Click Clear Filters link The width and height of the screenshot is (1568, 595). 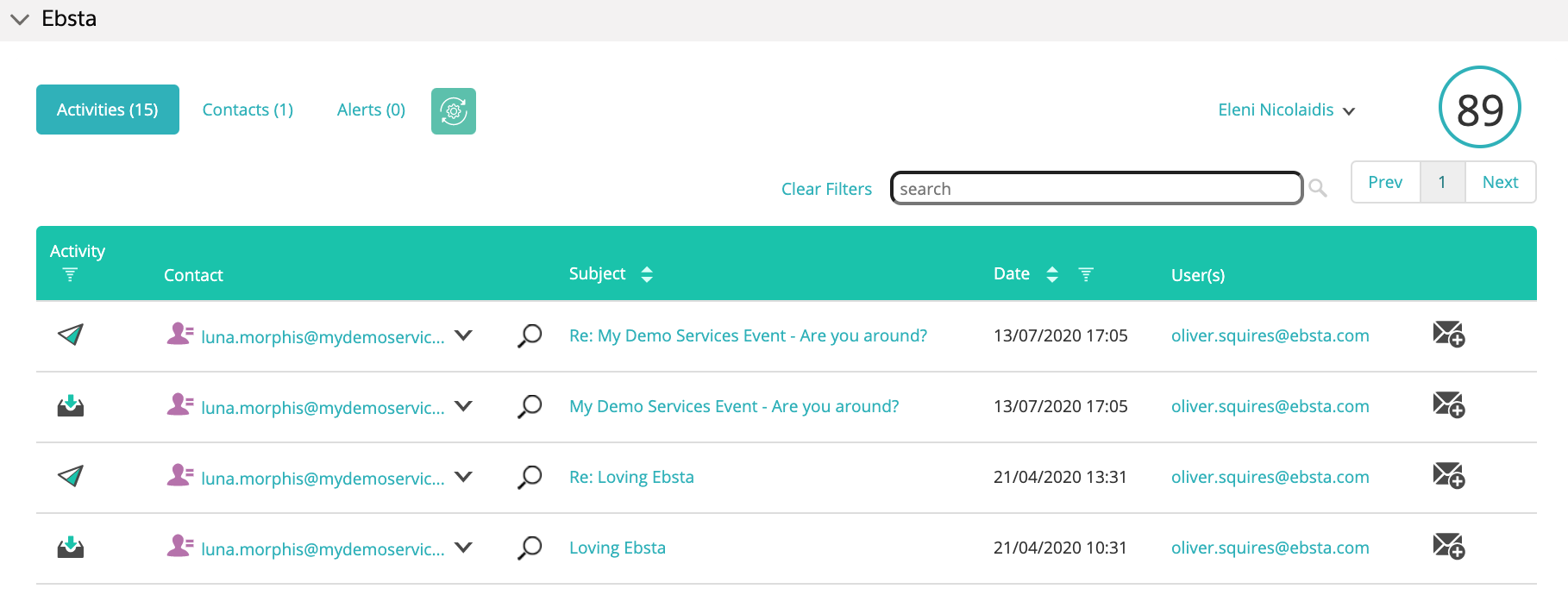pos(825,189)
